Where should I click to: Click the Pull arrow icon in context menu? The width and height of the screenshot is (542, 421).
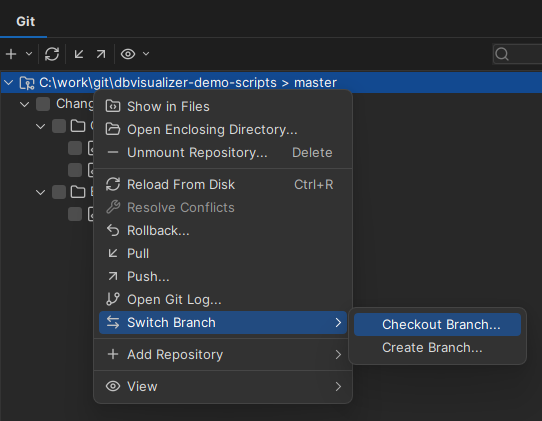[113, 253]
